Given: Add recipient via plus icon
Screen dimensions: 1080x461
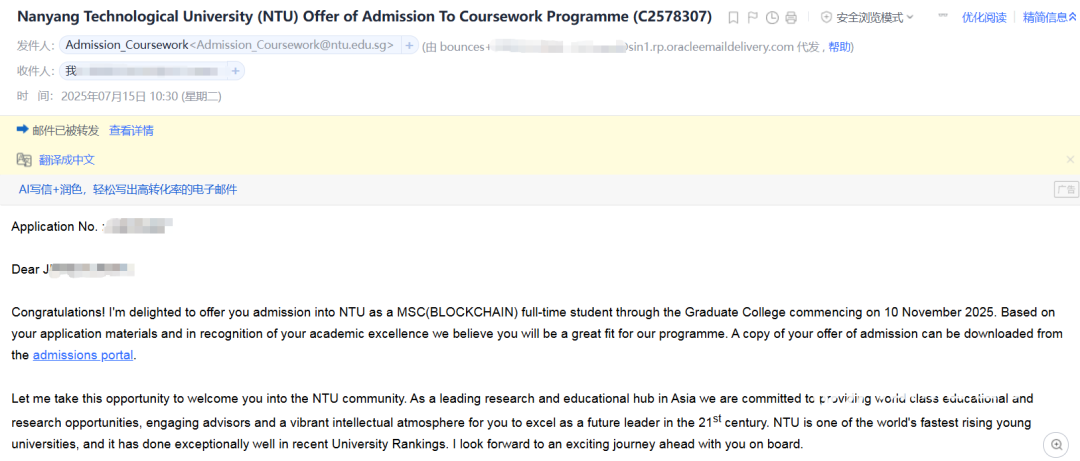Looking at the screenshot, I should (x=235, y=71).
